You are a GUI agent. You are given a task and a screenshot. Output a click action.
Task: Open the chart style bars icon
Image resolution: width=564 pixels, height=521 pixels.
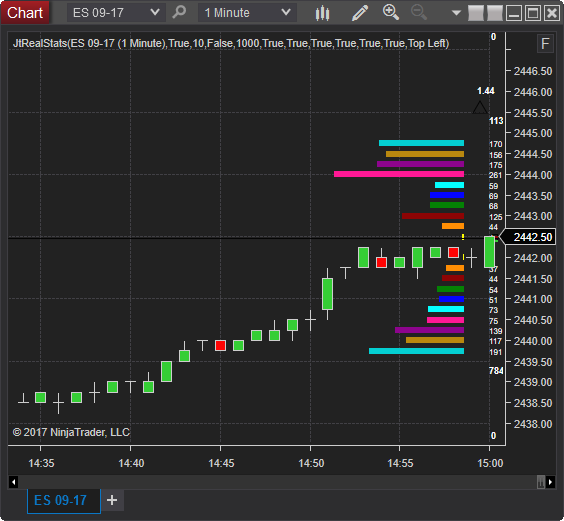(322, 13)
